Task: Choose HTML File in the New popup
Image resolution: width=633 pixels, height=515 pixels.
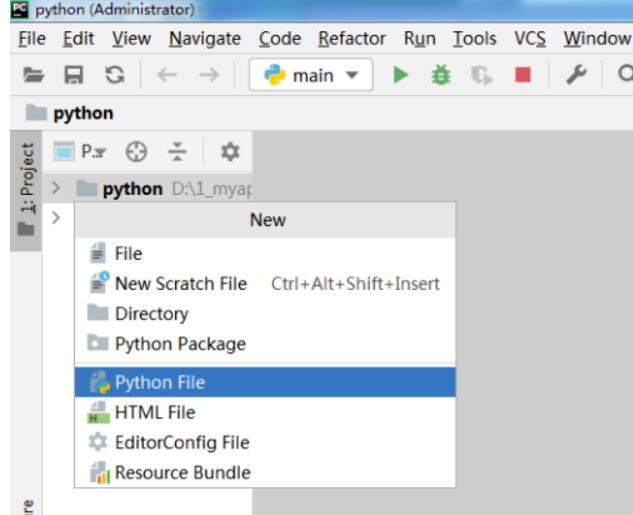Action: click(265, 412)
